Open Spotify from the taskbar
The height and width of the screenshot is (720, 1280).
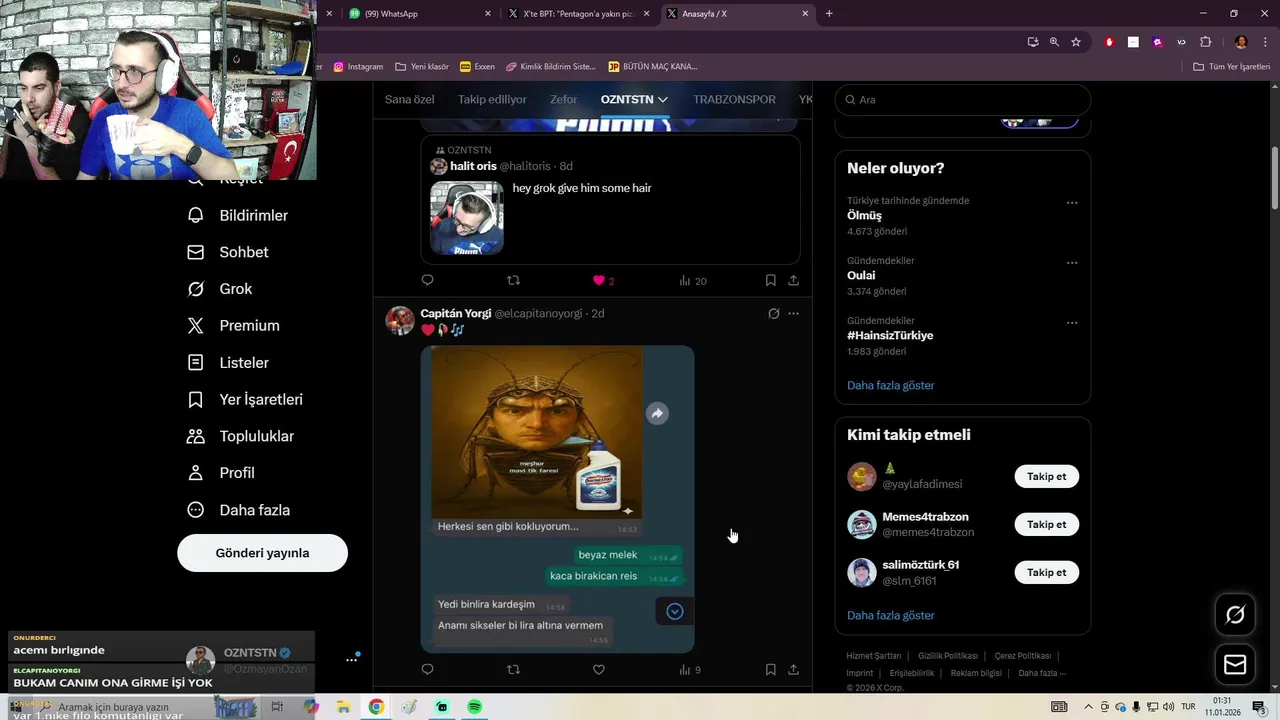[x=475, y=707]
